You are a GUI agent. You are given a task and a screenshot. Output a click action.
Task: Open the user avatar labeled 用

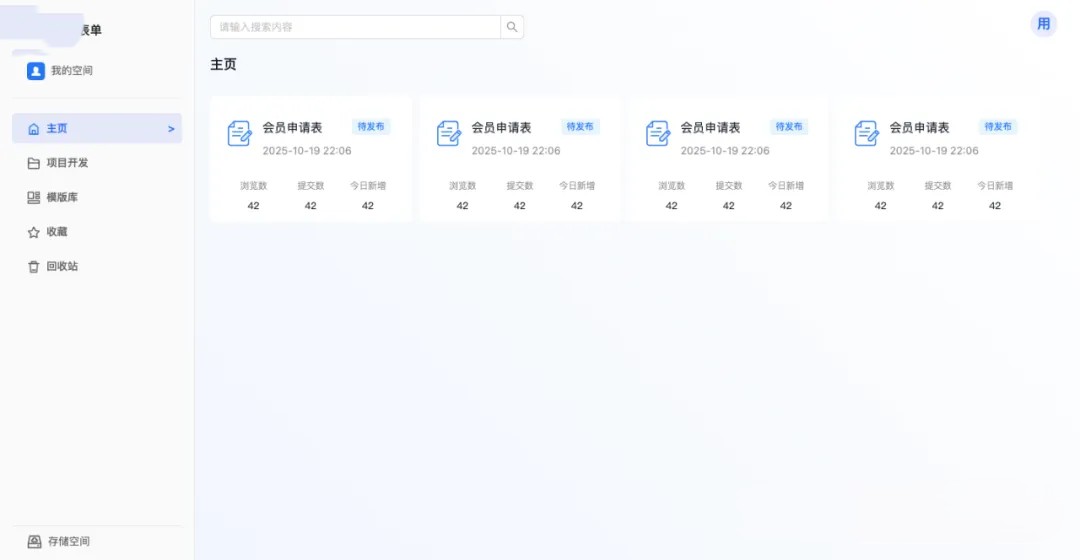[x=1043, y=24]
